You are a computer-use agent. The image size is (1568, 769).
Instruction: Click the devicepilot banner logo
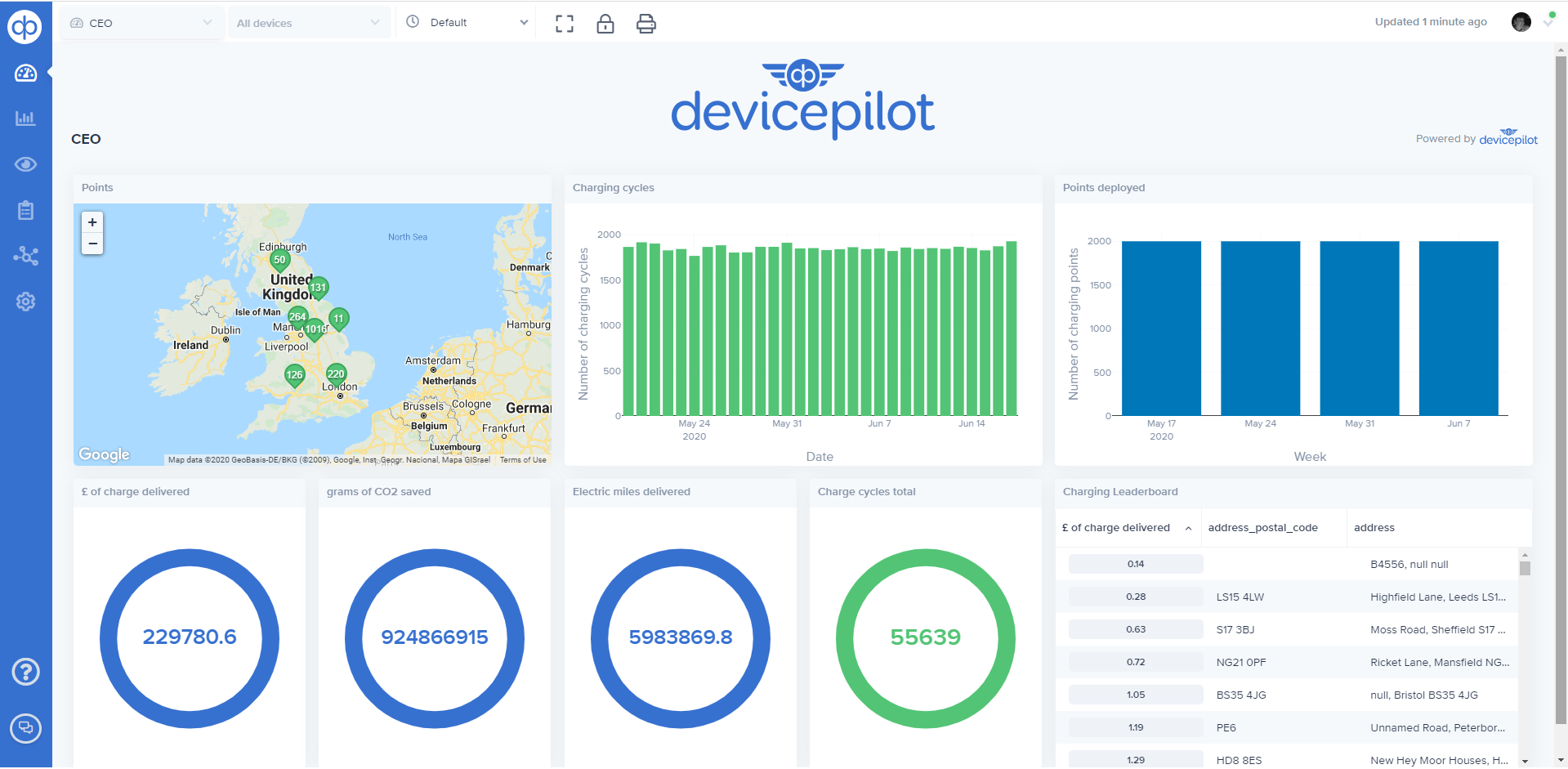point(803,98)
